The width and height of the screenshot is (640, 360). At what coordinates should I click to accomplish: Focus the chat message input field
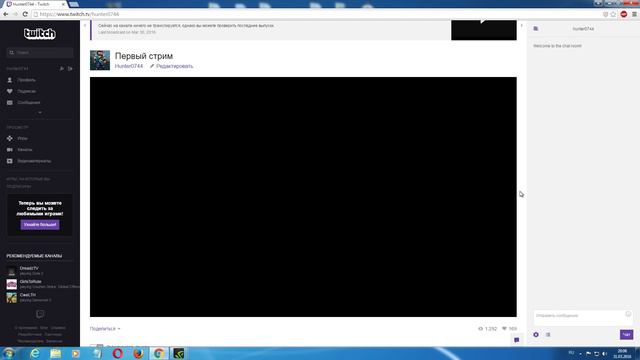583,318
